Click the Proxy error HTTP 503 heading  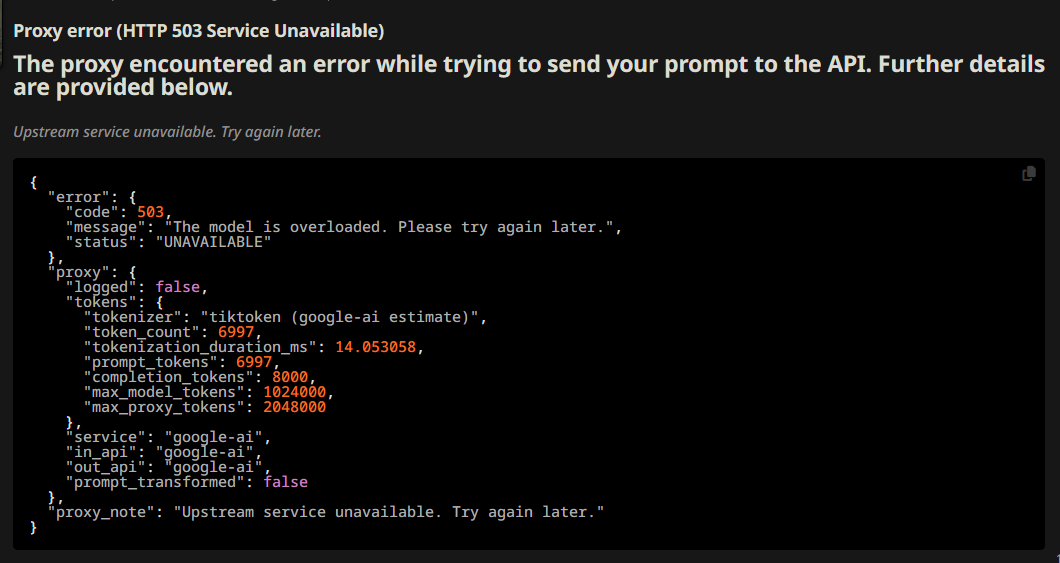(199, 31)
